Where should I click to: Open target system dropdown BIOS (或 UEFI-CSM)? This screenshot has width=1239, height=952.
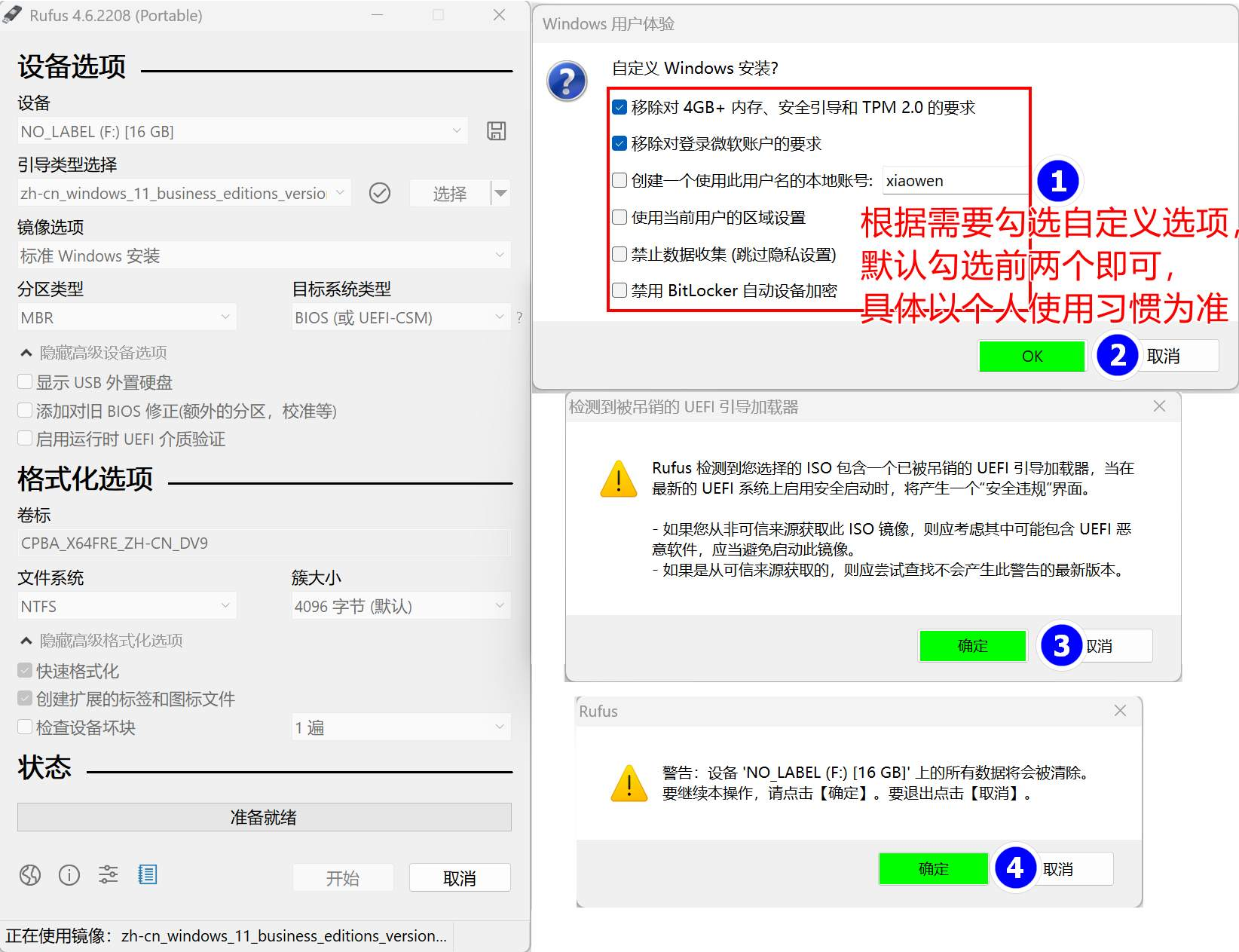[401, 317]
